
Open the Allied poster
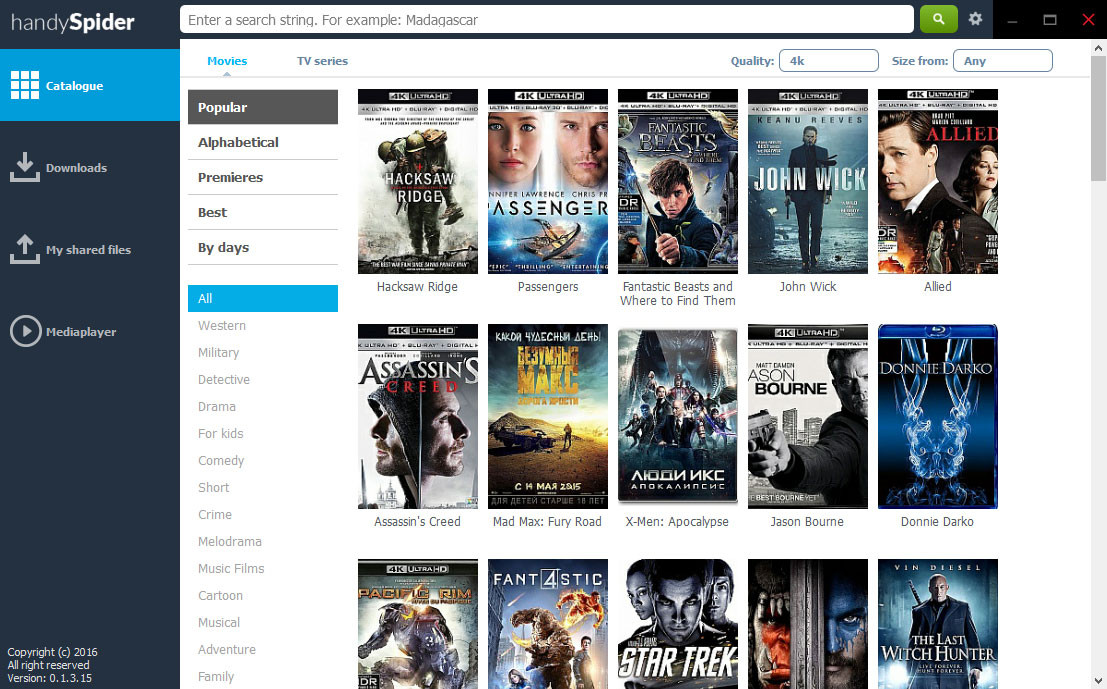(938, 181)
